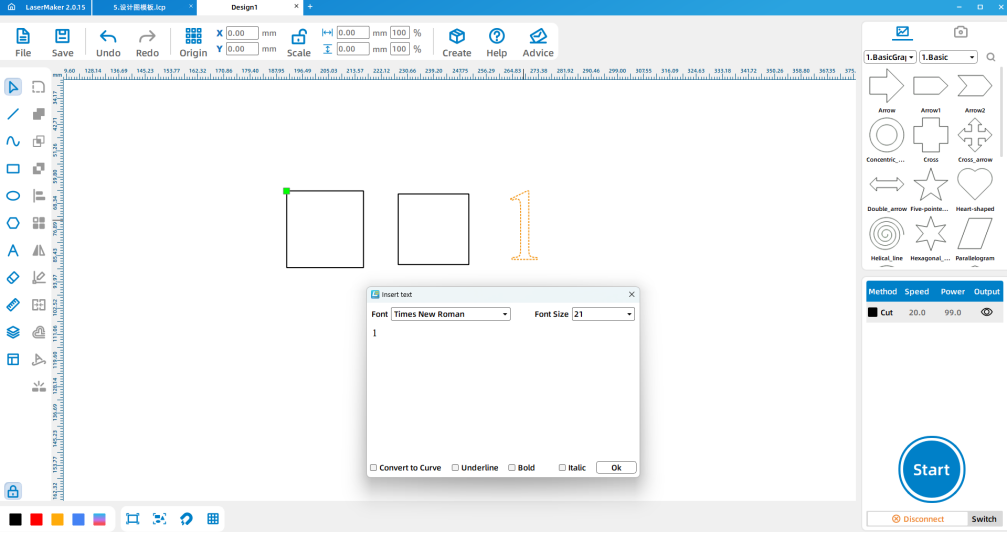Pick the black color swatch in bottom palette
1008x533 pixels.
point(15,519)
